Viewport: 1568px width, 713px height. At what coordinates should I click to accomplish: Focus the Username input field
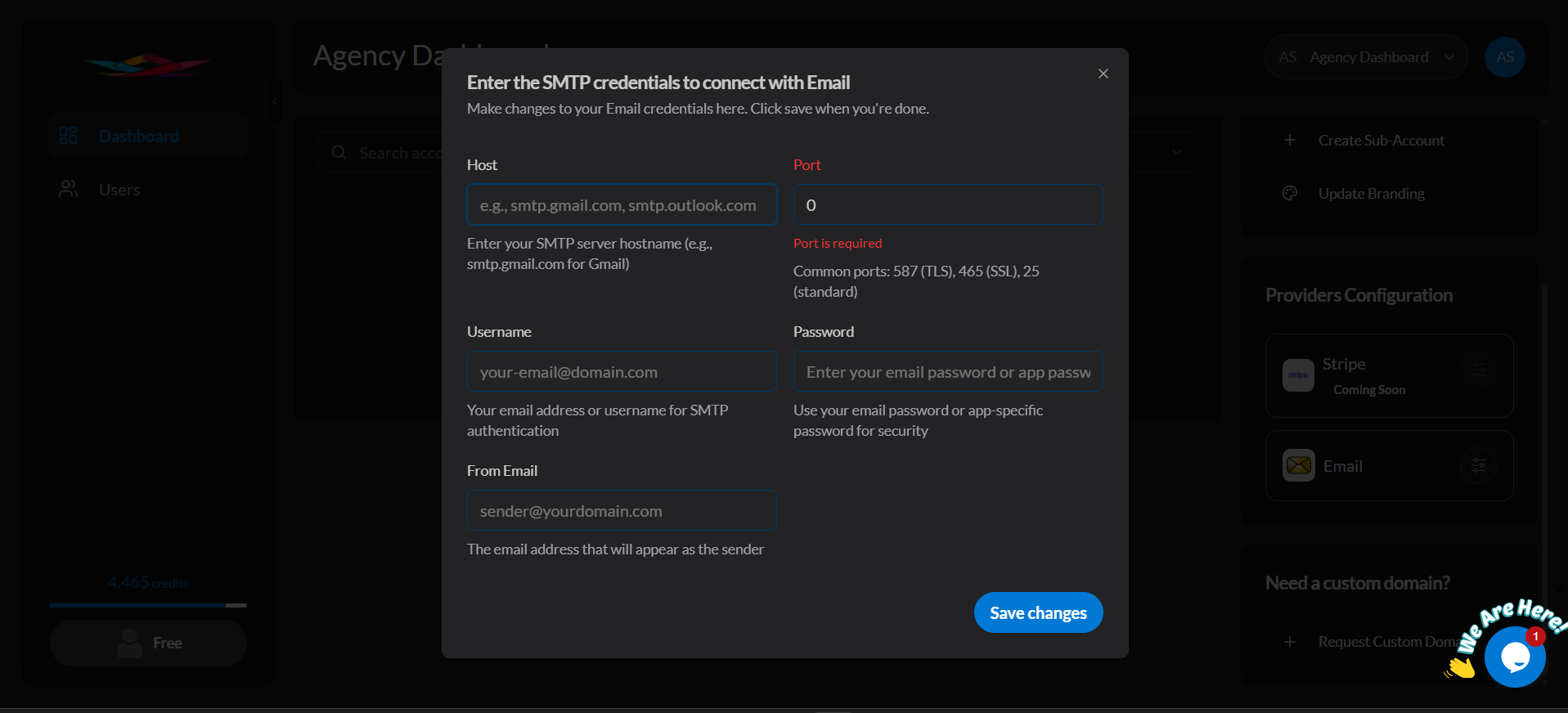[621, 372]
